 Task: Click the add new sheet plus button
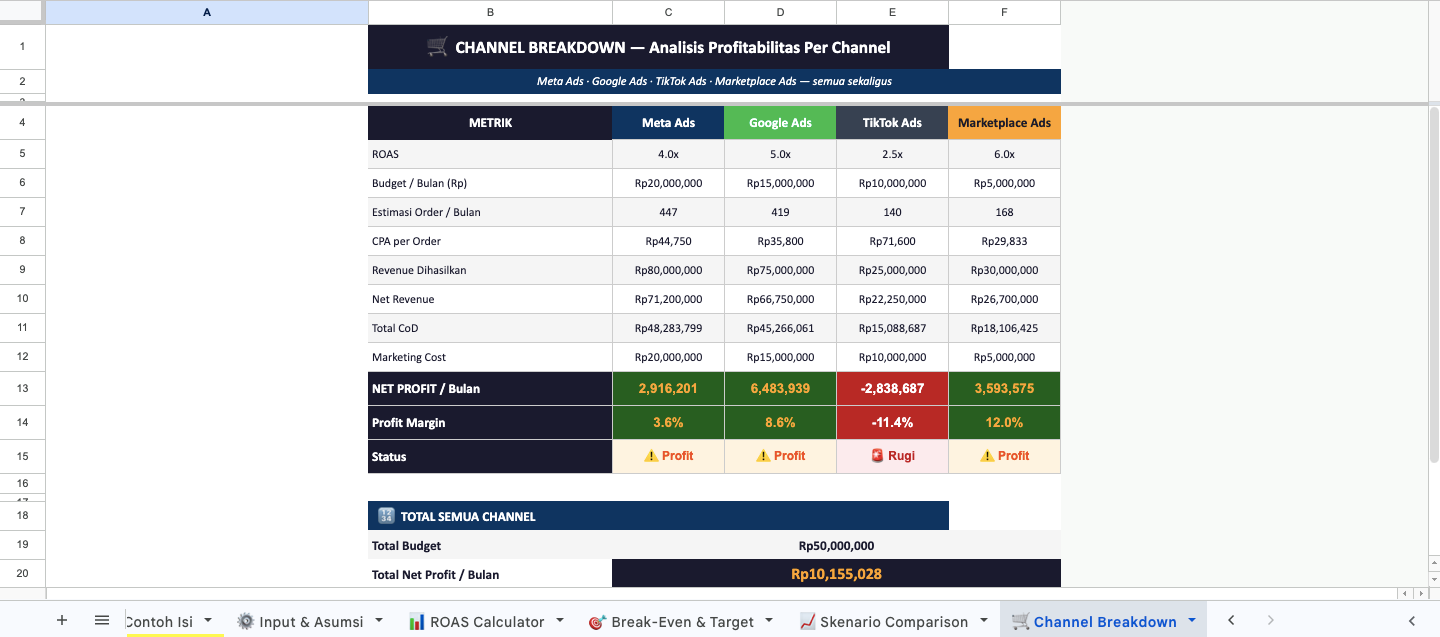coord(62,621)
